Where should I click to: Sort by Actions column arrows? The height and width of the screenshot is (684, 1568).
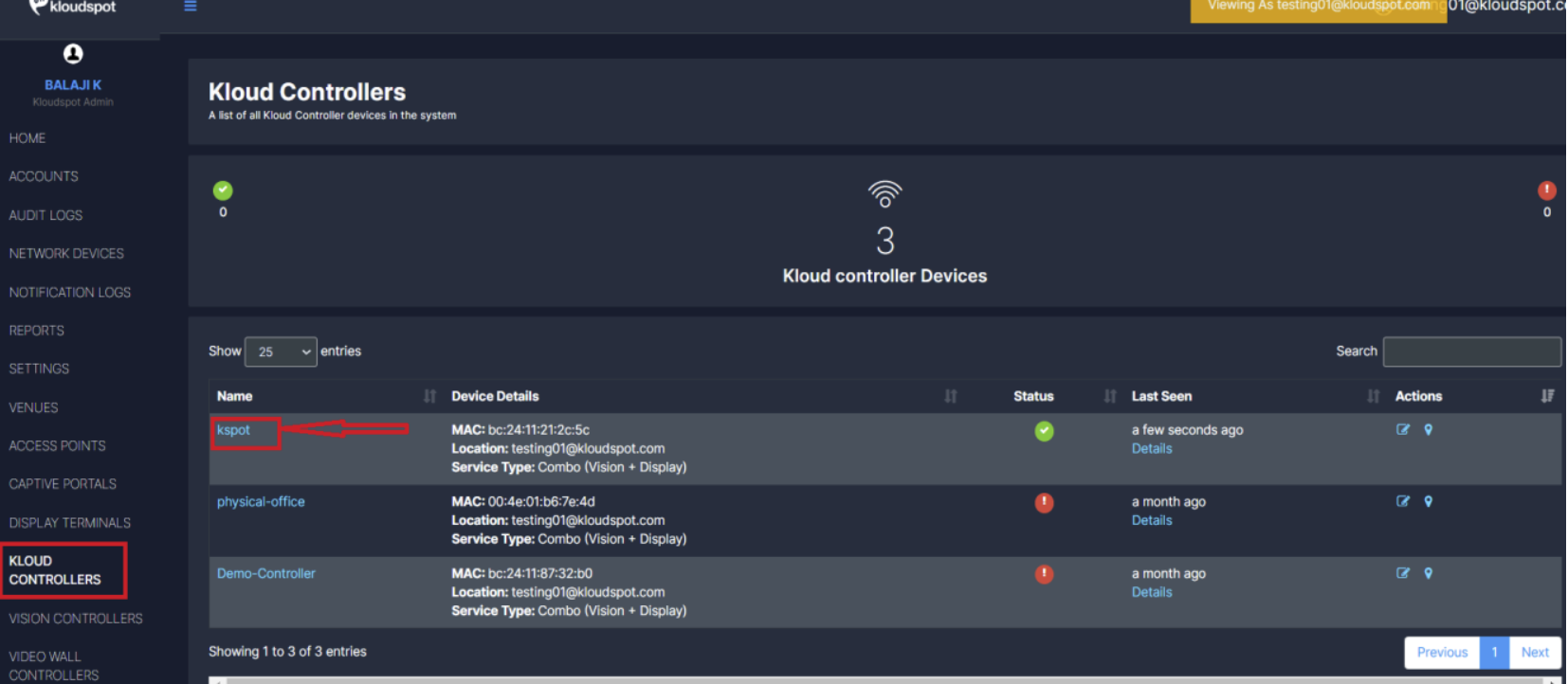1547,396
